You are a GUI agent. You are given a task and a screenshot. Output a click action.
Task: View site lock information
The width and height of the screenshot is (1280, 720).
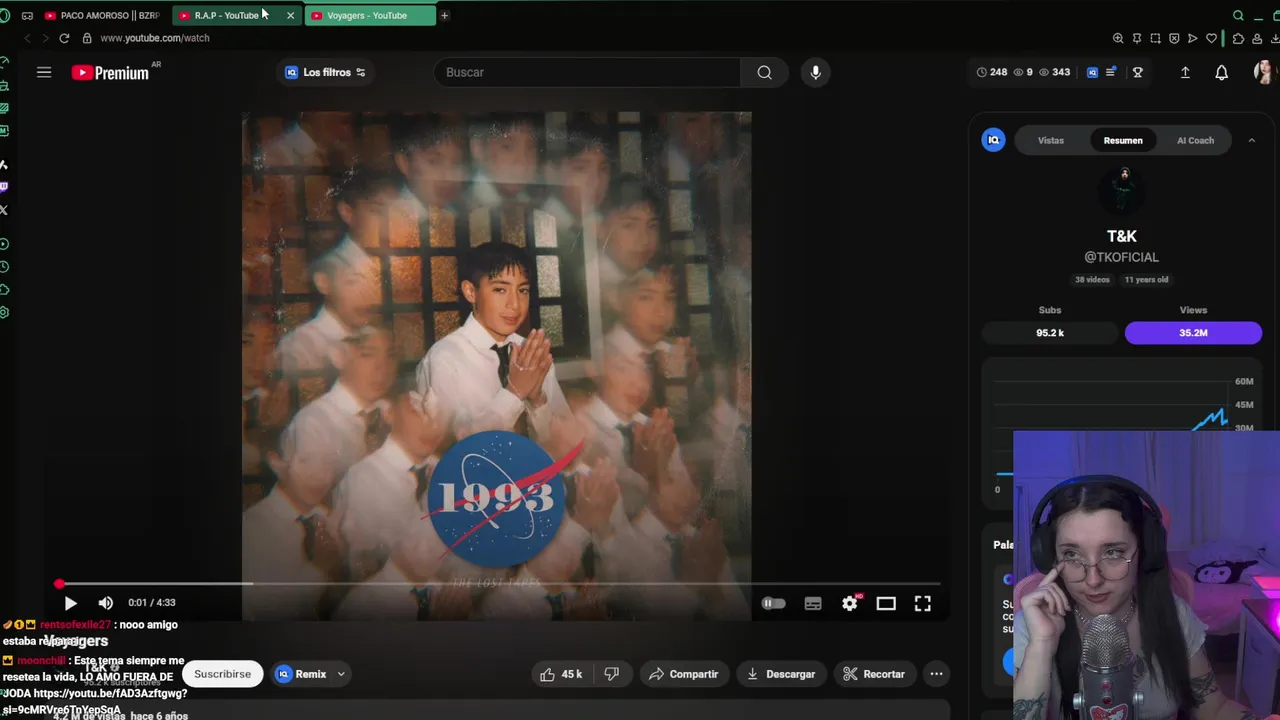87,38
